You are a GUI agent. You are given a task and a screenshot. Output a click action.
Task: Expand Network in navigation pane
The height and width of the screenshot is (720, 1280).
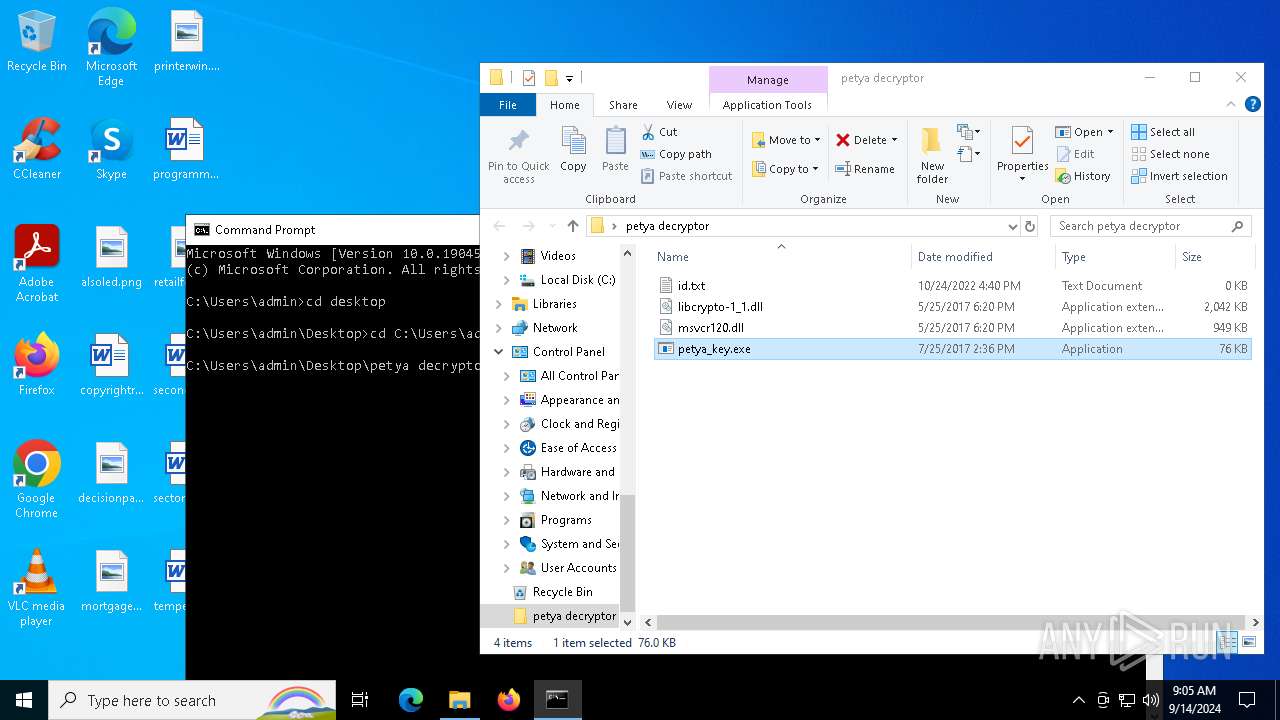coord(498,328)
